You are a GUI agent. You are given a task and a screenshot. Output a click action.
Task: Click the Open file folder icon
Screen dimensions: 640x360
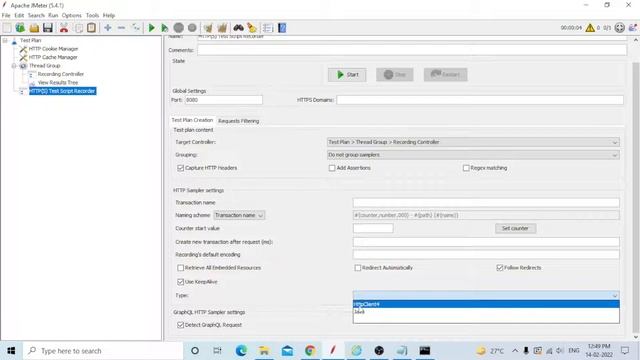click(x=34, y=28)
